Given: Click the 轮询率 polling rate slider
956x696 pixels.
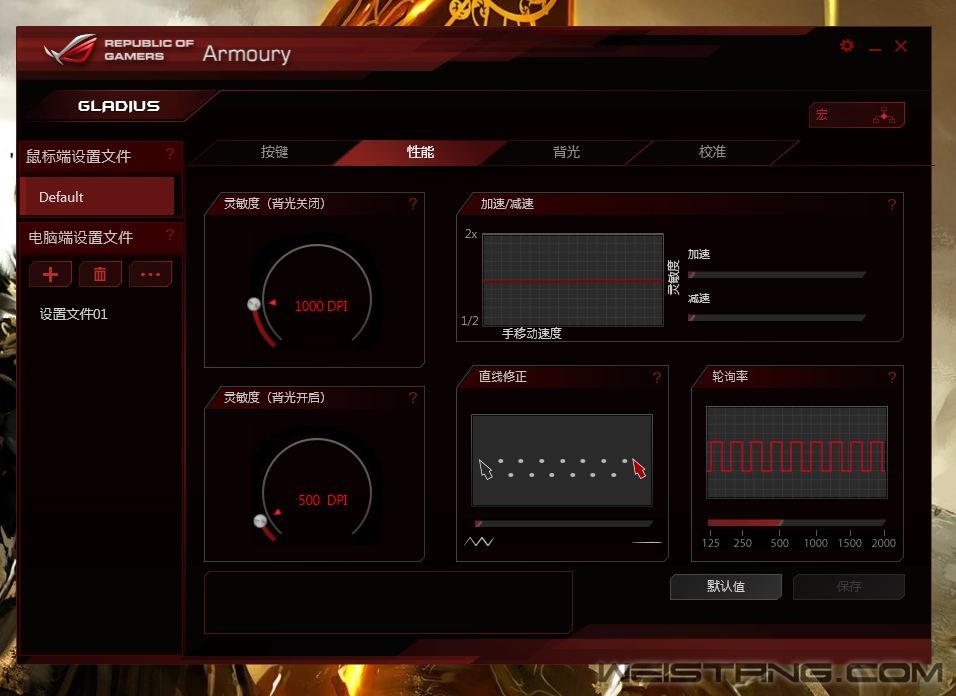Looking at the screenshot, I should [796, 522].
